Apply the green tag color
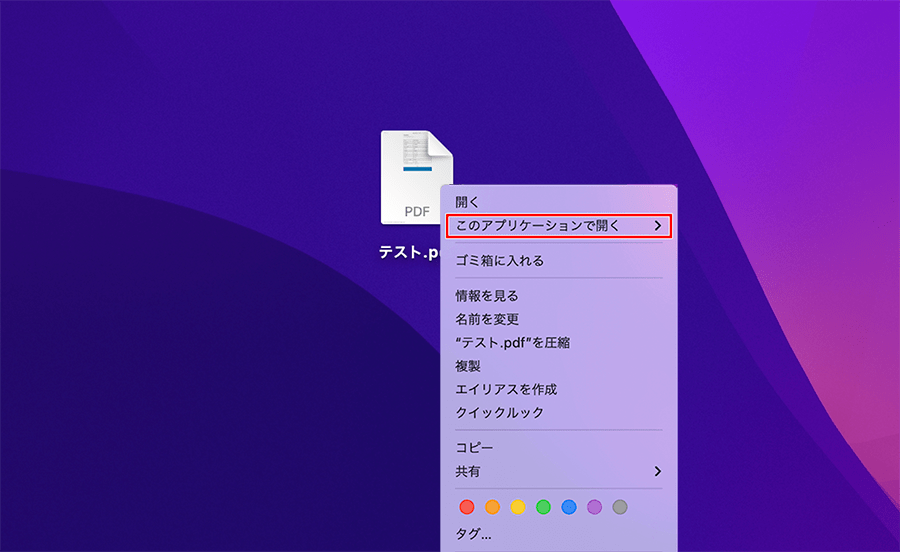Image resolution: width=900 pixels, height=552 pixels. click(x=544, y=507)
